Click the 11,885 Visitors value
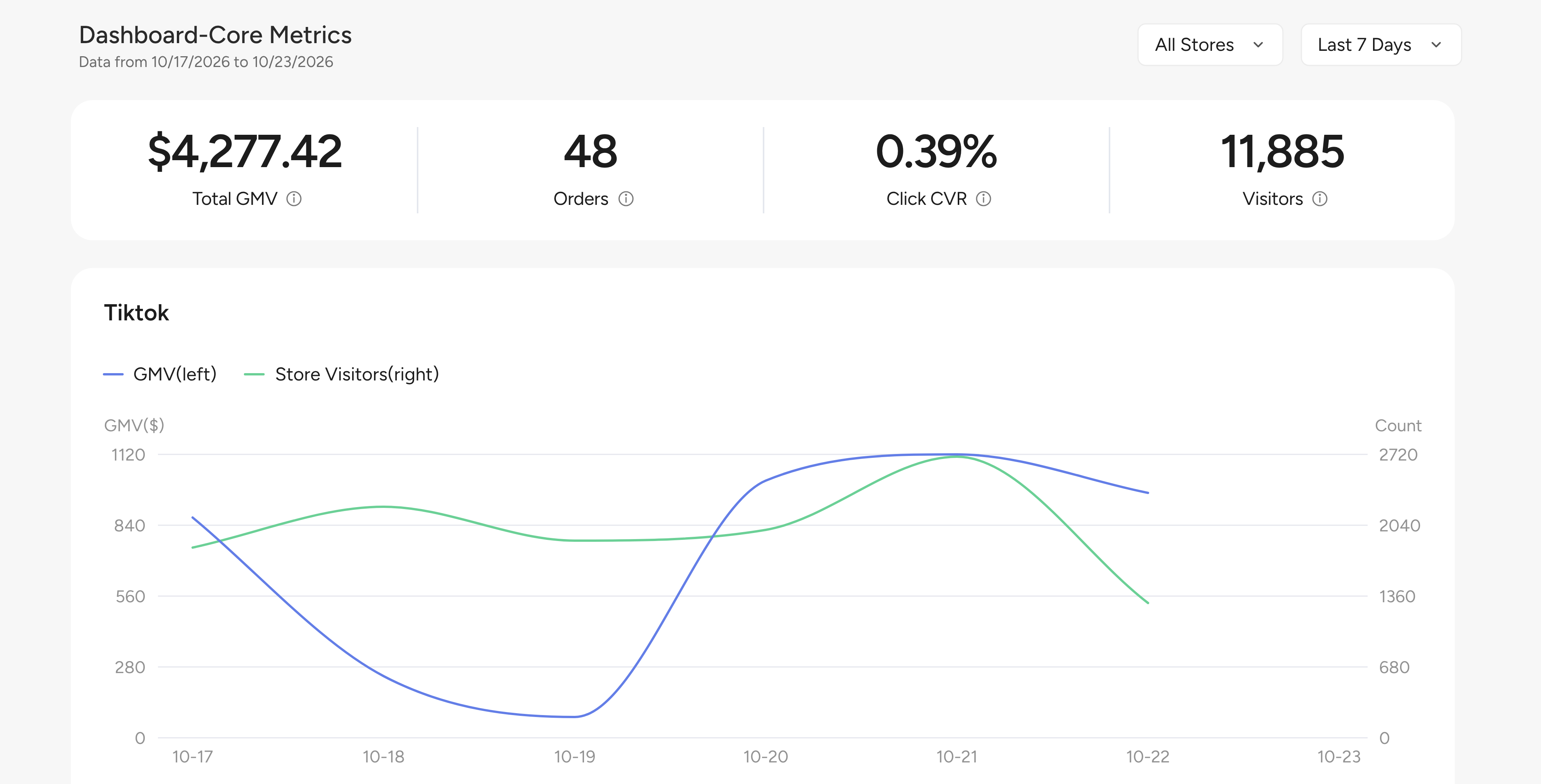Screen dimensions: 1541x784 [x=1282, y=152]
